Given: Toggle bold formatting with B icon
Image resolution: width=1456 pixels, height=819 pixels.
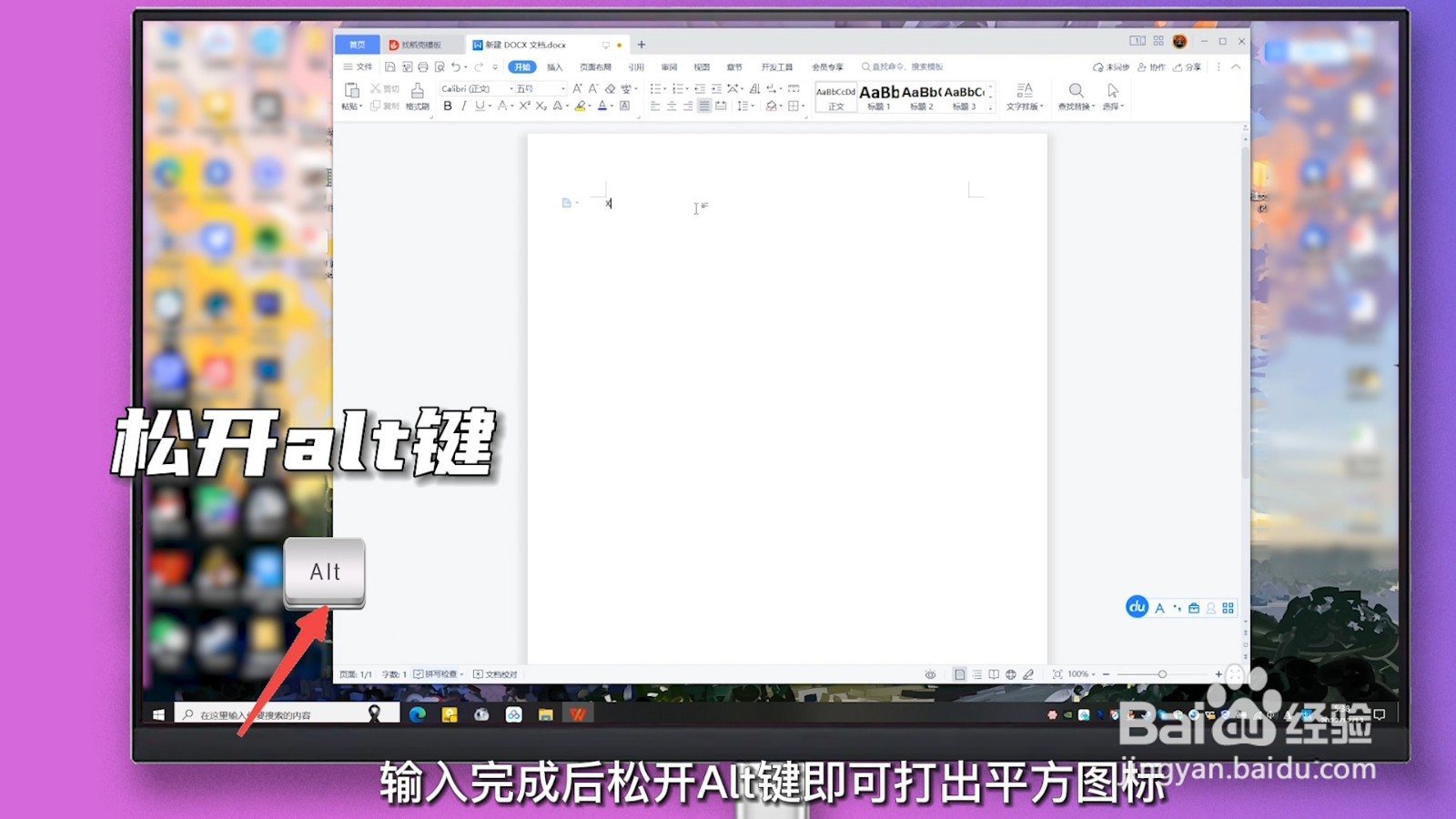Looking at the screenshot, I should pyautogui.click(x=448, y=105).
